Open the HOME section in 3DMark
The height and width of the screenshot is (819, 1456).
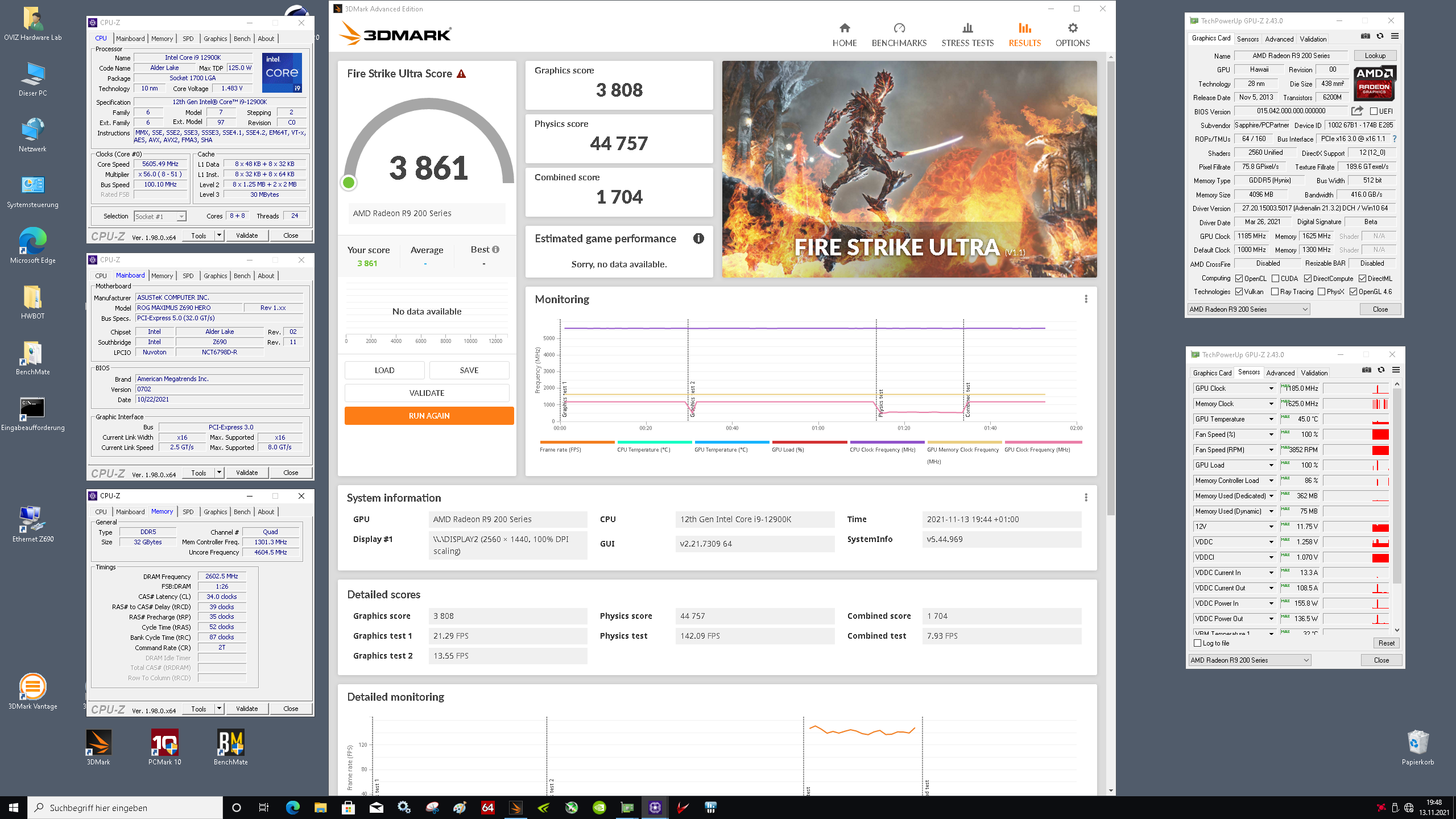click(845, 35)
